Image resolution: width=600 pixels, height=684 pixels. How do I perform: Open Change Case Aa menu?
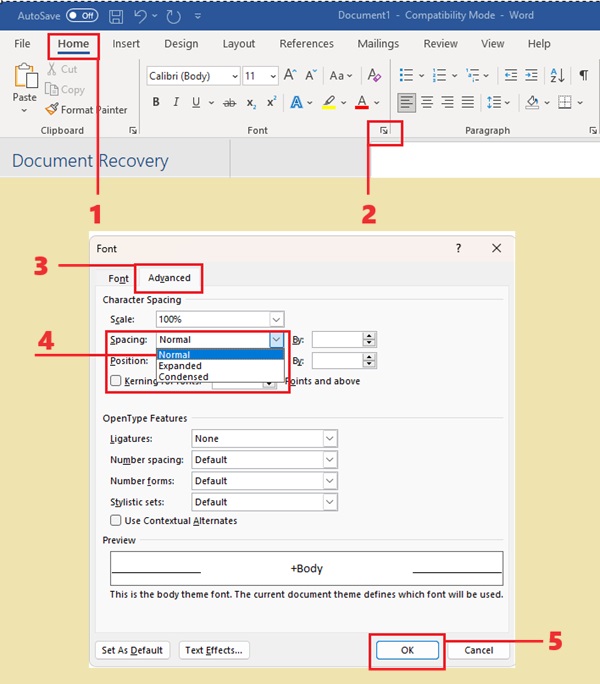pos(341,75)
